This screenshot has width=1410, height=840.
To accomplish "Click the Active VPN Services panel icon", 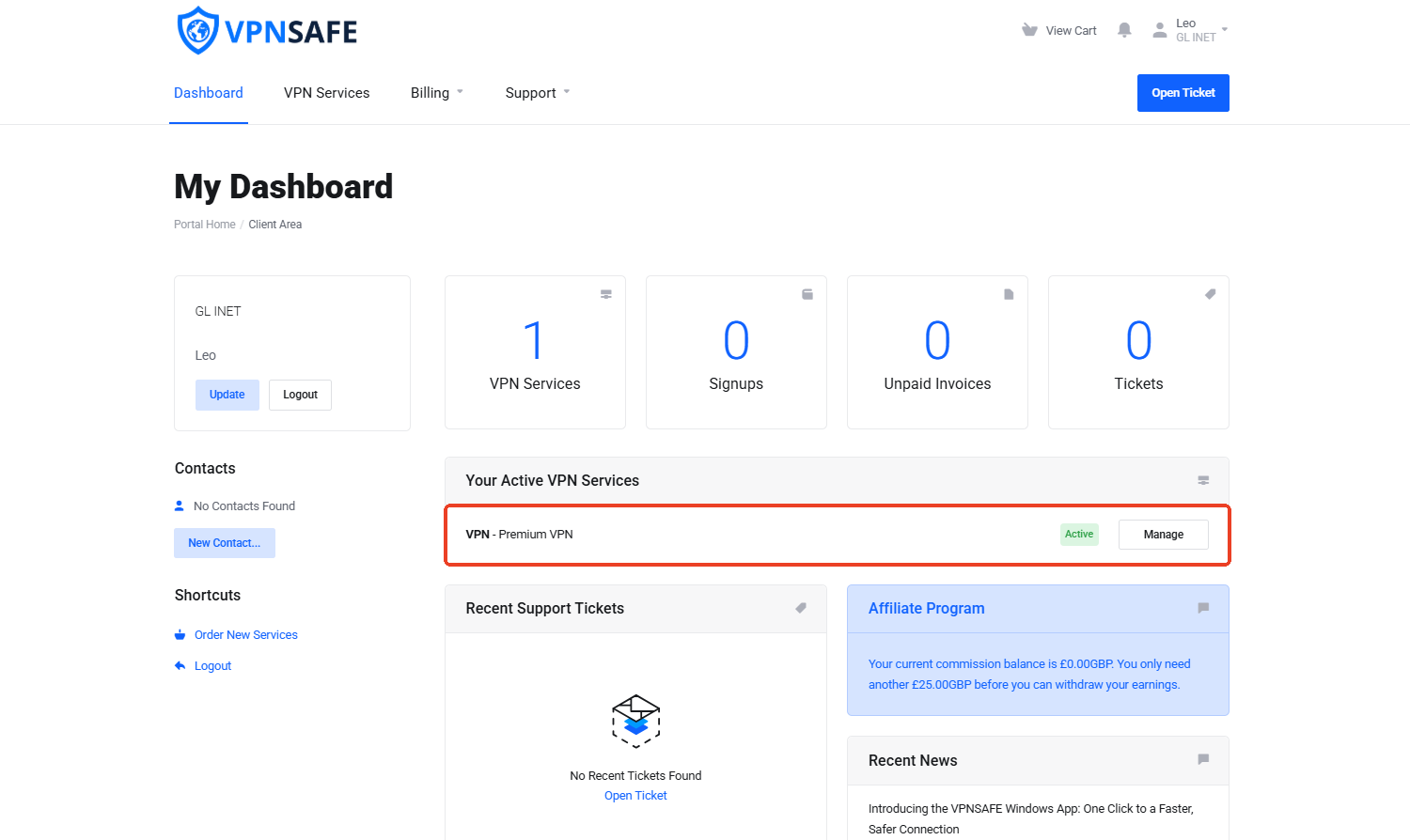I will click(1203, 480).
